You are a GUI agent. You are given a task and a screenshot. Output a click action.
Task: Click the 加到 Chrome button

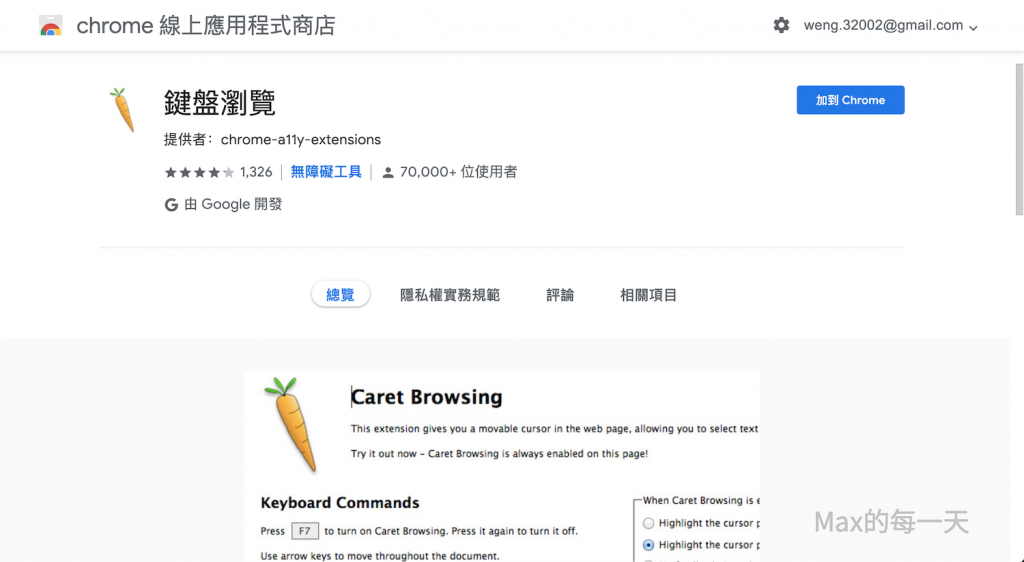[x=850, y=100]
